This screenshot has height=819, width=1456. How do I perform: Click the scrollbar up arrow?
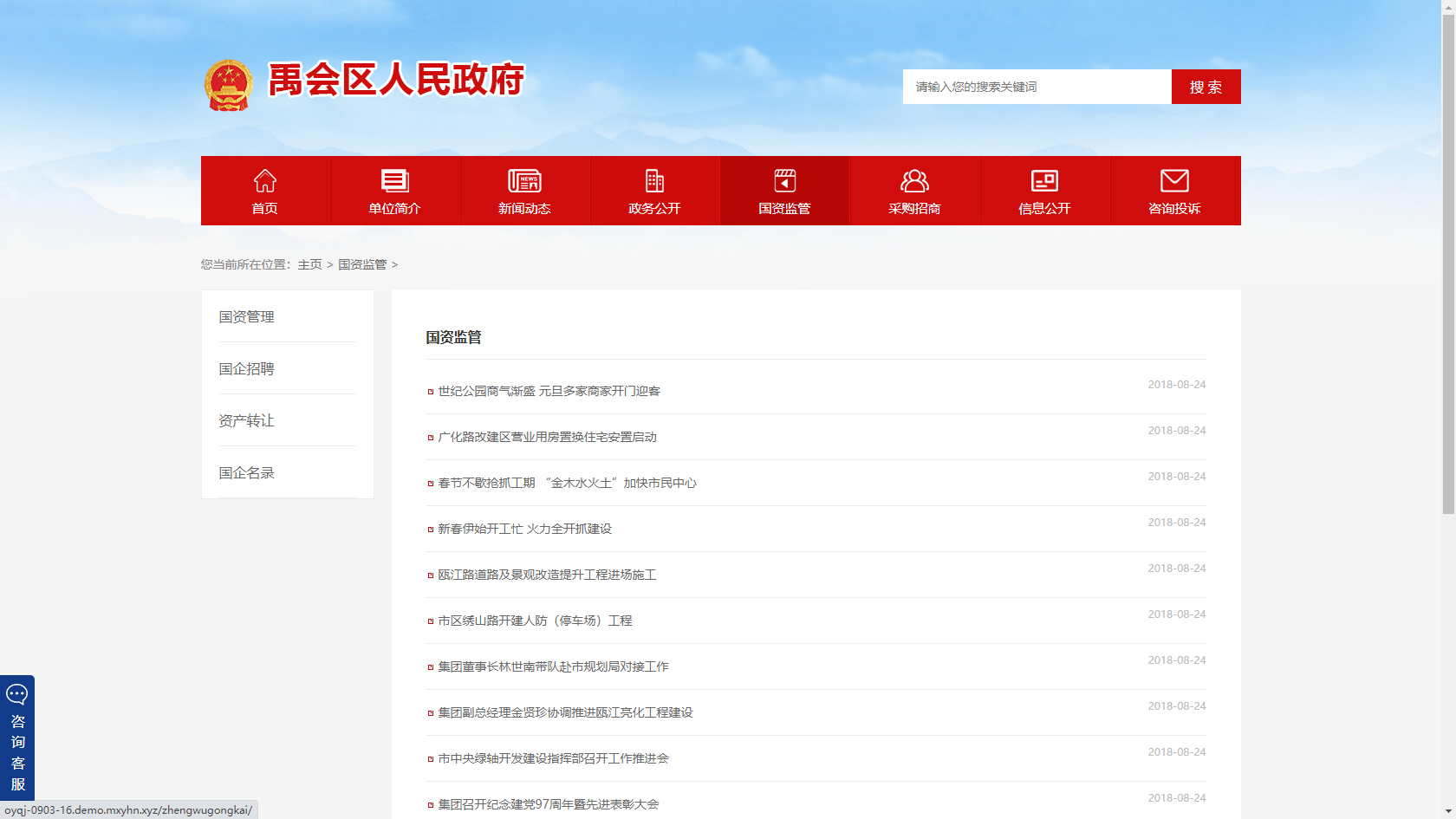point(1448,7)
